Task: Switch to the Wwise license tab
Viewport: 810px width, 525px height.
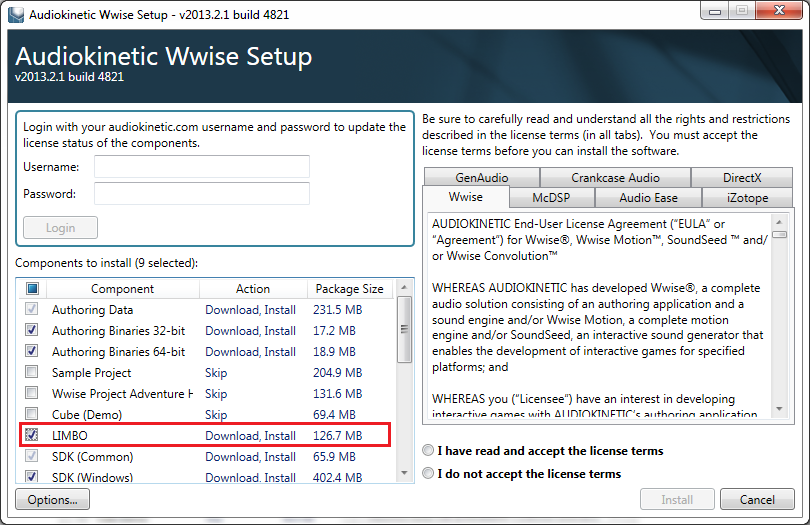Action: pos(465,197)
